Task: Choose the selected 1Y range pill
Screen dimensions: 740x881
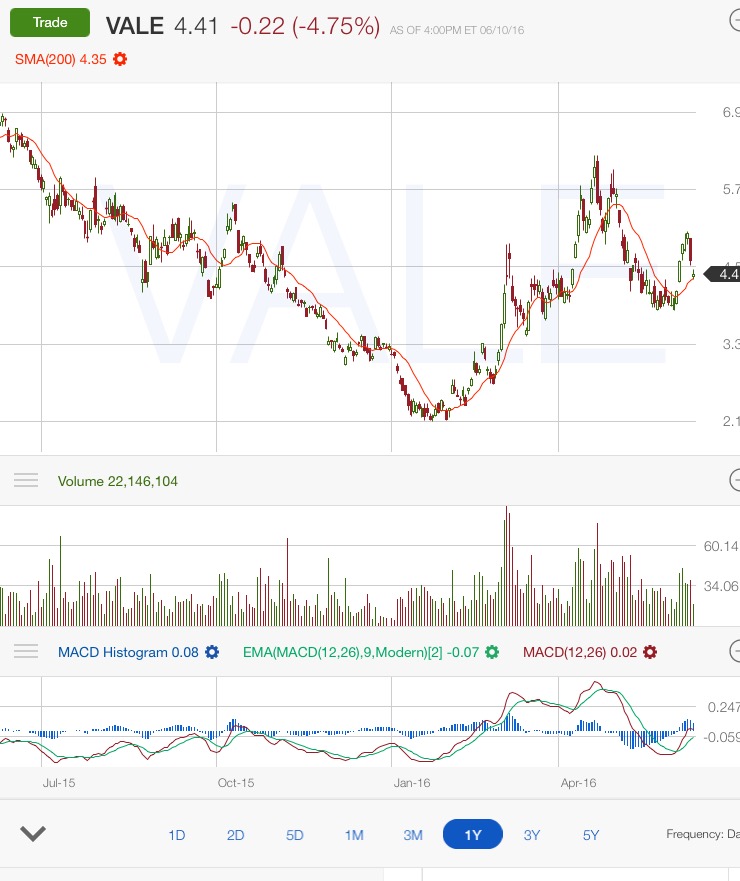Action: [x=472, y=835]
